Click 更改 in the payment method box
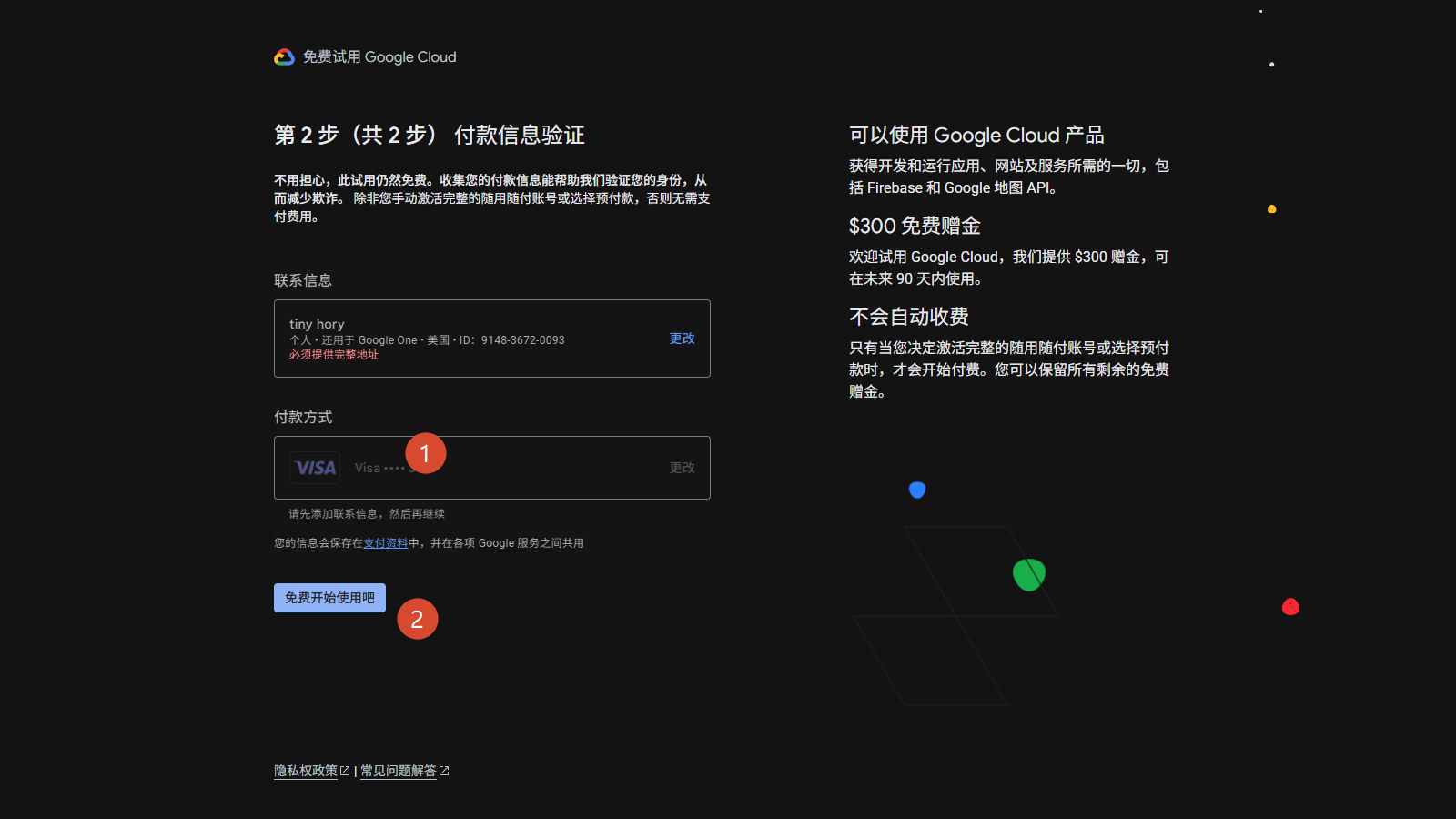The height and width of the screenshot is (819, 1456). tap(682, 468)
